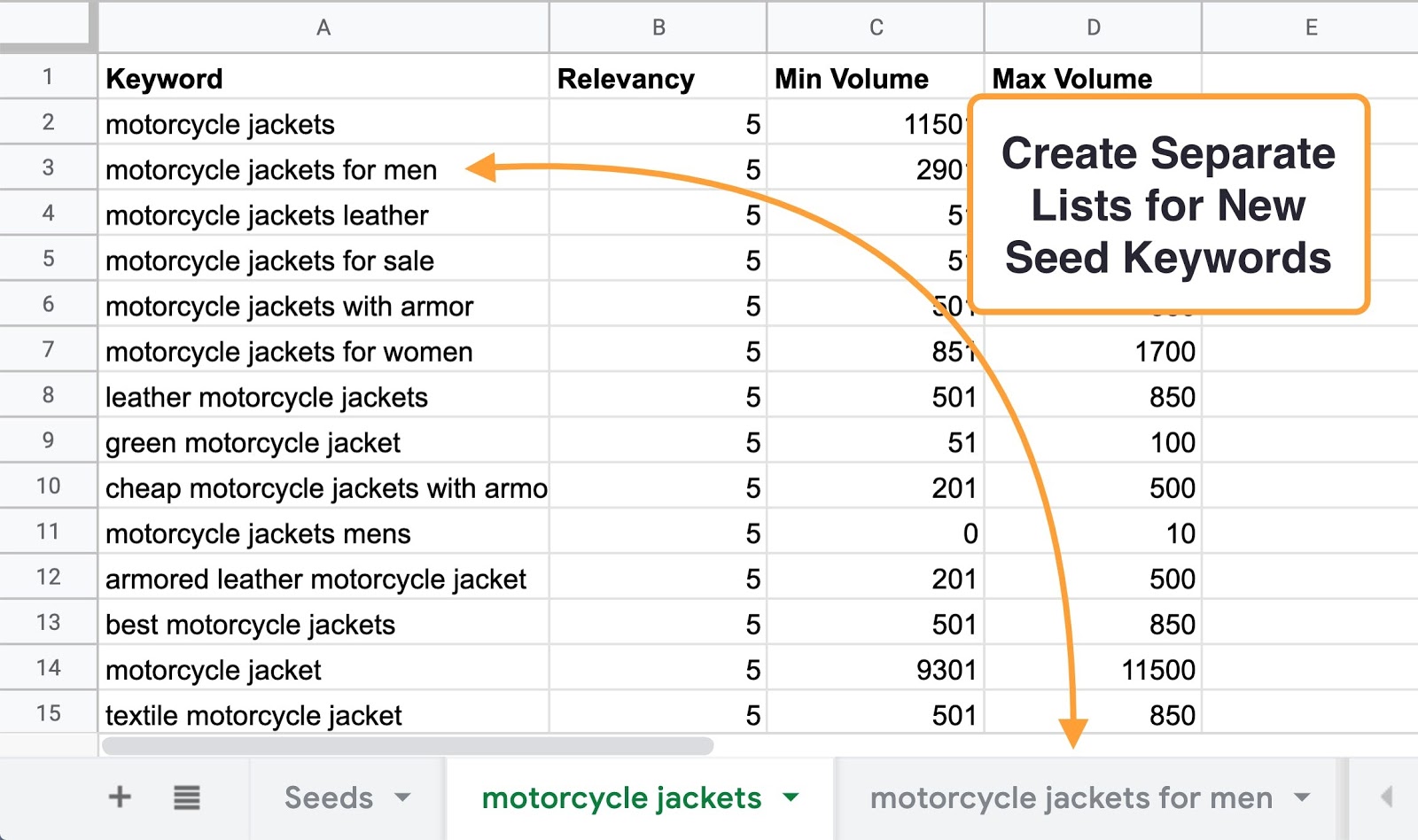Switch to motorcycle jackets for men tab
1418x840 pixels.
coord(1071,797)
